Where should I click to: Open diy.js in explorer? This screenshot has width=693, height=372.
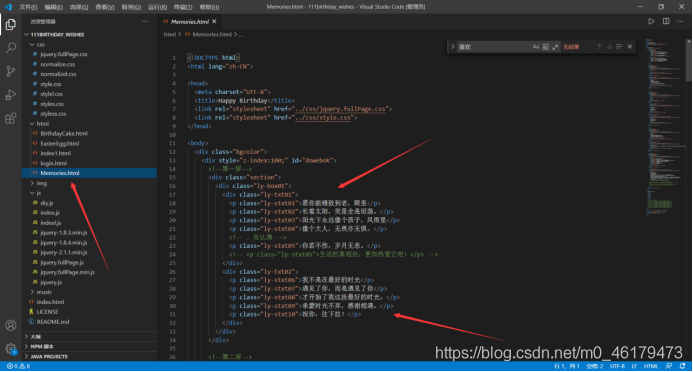[x=47, y=203]
